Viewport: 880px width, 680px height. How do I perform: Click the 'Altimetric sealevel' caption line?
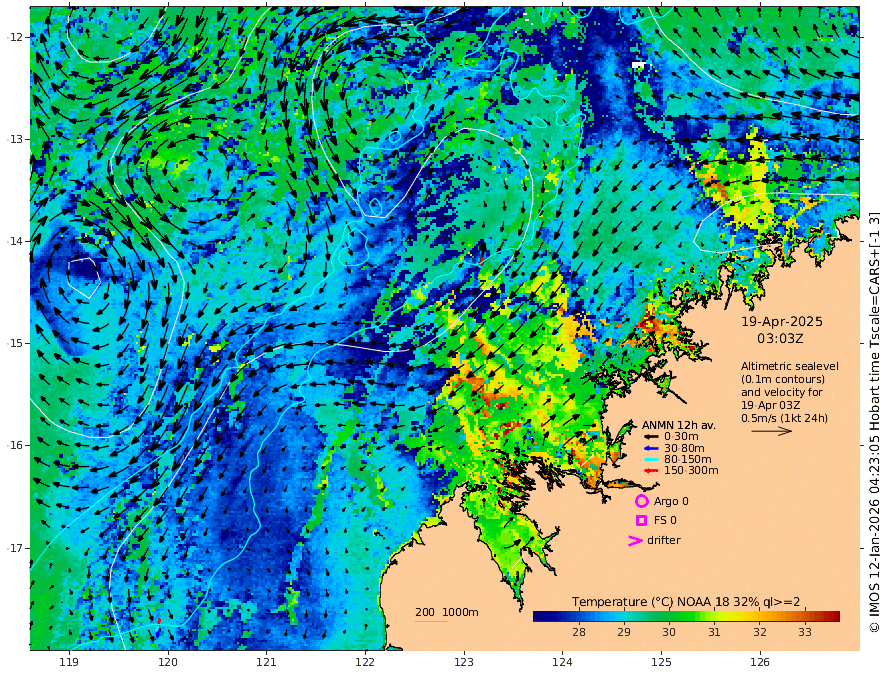coord(790,366)
